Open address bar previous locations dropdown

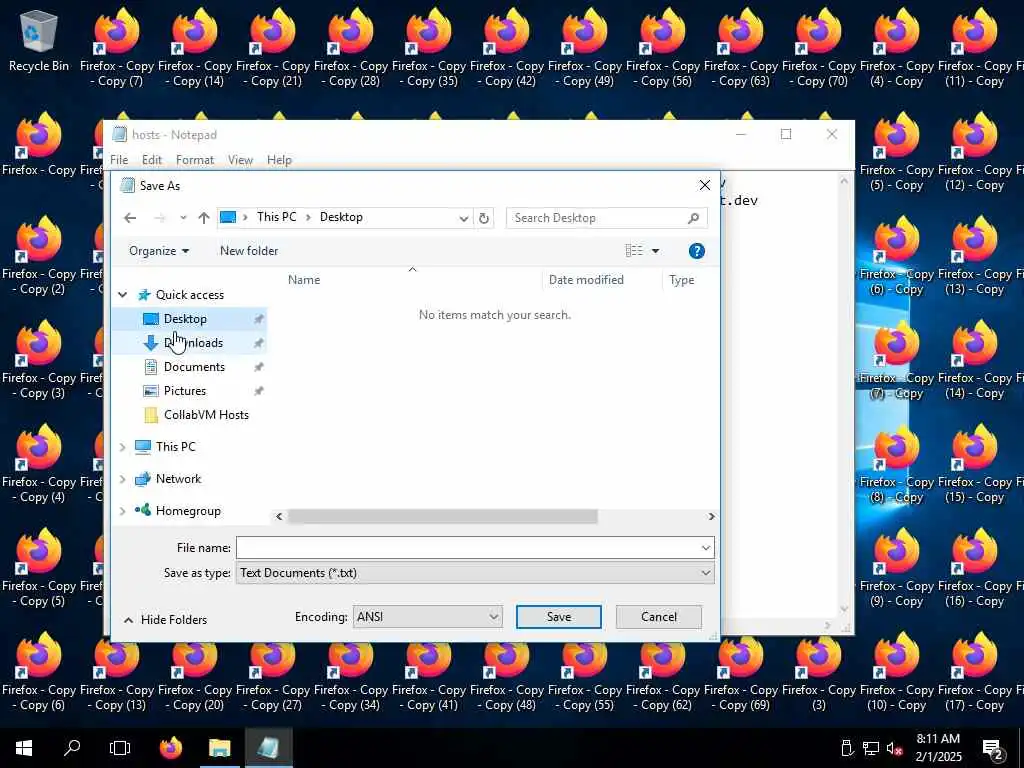click(x=464, y=218)
